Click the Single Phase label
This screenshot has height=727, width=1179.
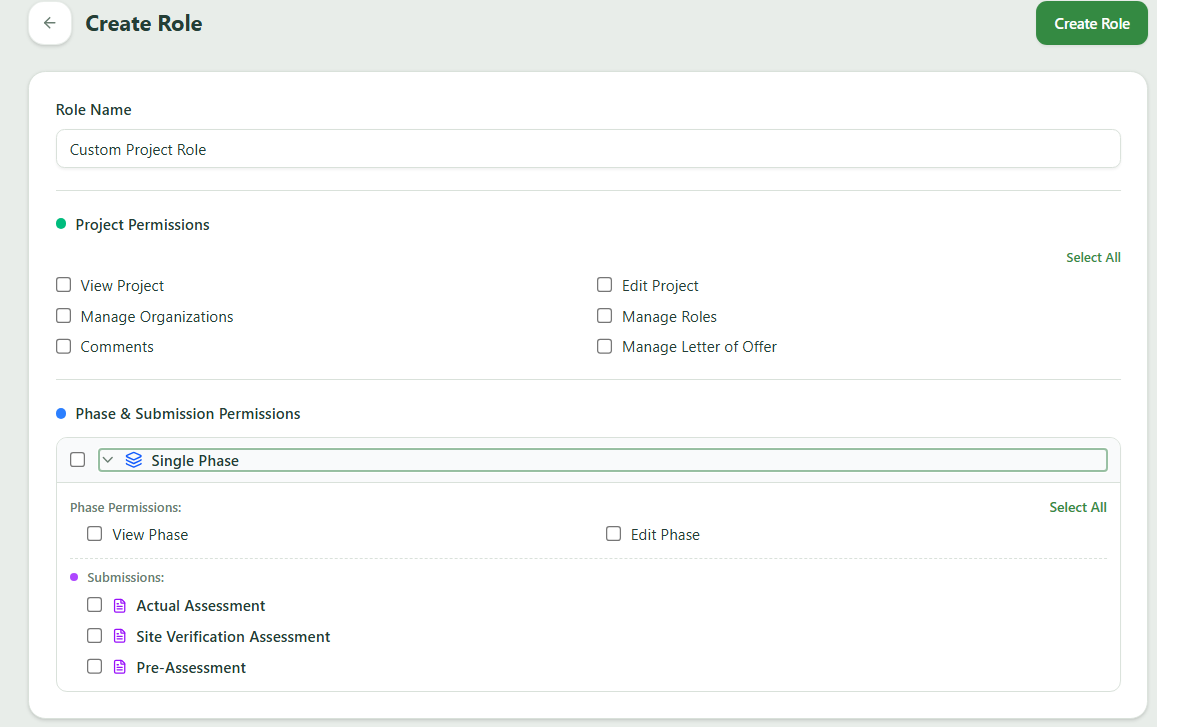[x=195, y=461]
